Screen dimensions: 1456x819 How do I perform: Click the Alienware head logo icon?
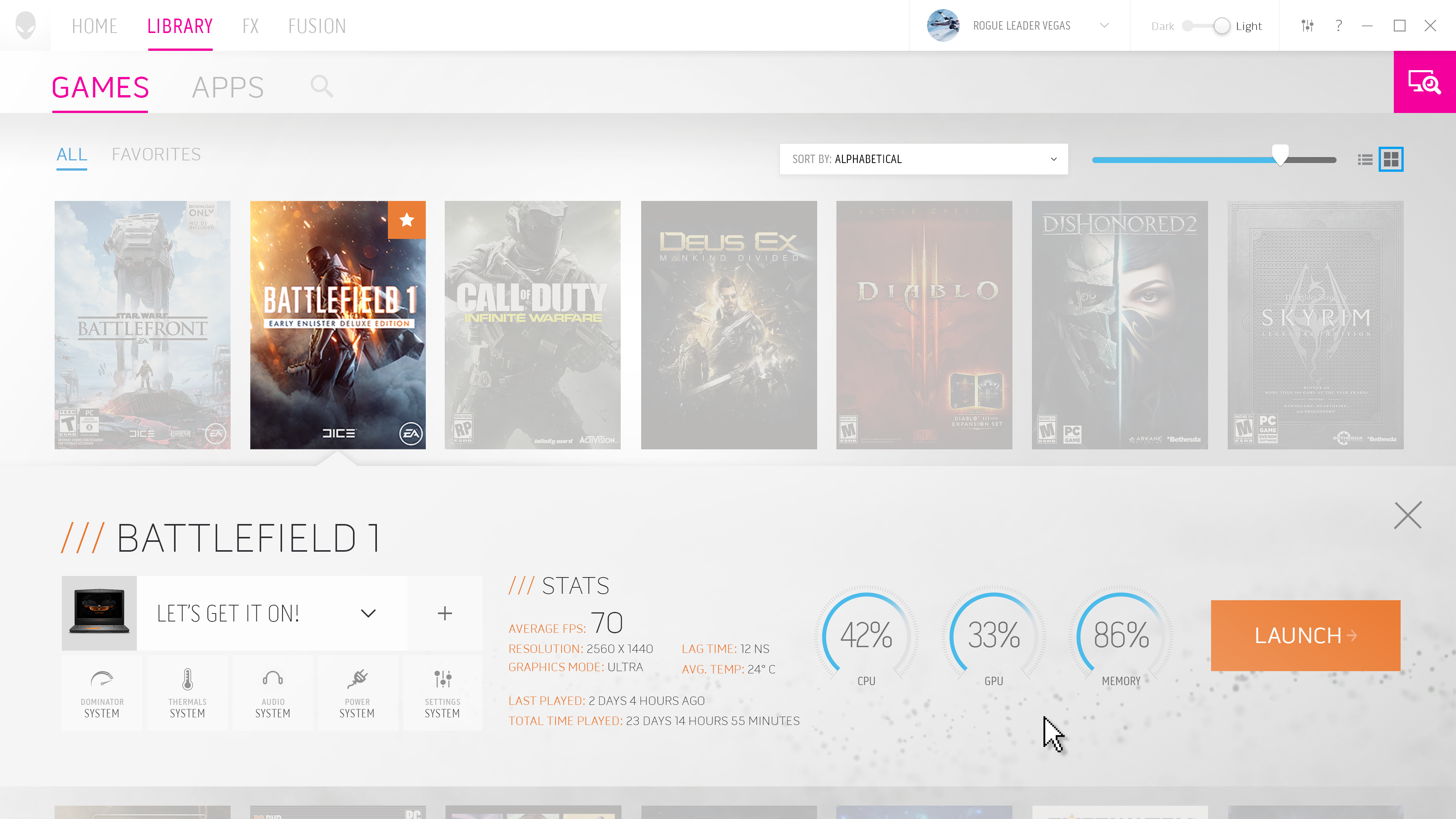25,25
